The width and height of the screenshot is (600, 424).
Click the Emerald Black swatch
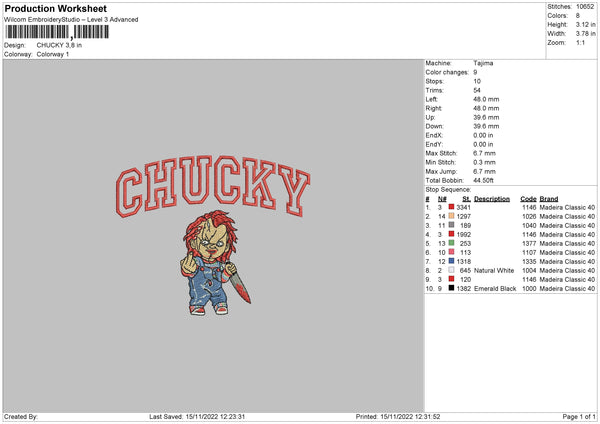pyautogui.click(x=452, y=288)
